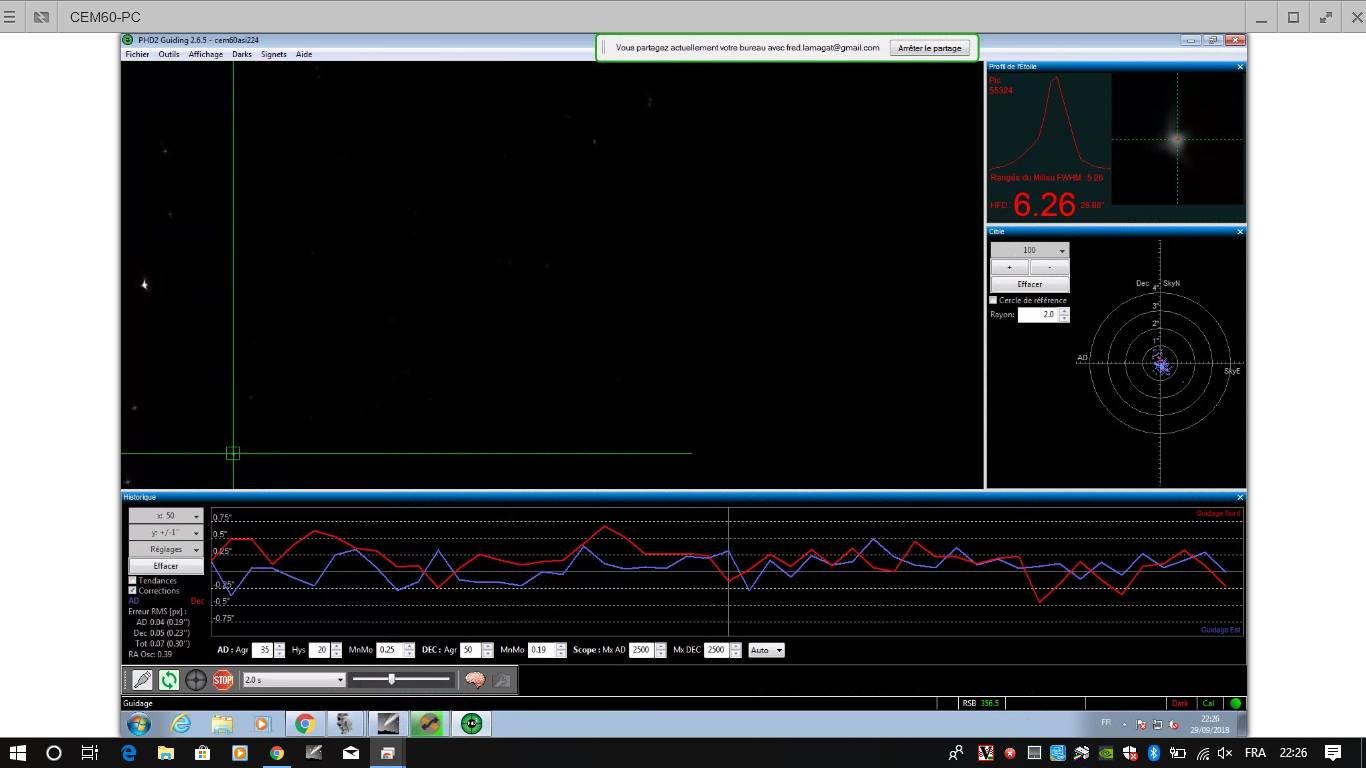The image size is (1366, 768).
Task: Open the telescope mount app in remote taskbar
Action: 346,723
